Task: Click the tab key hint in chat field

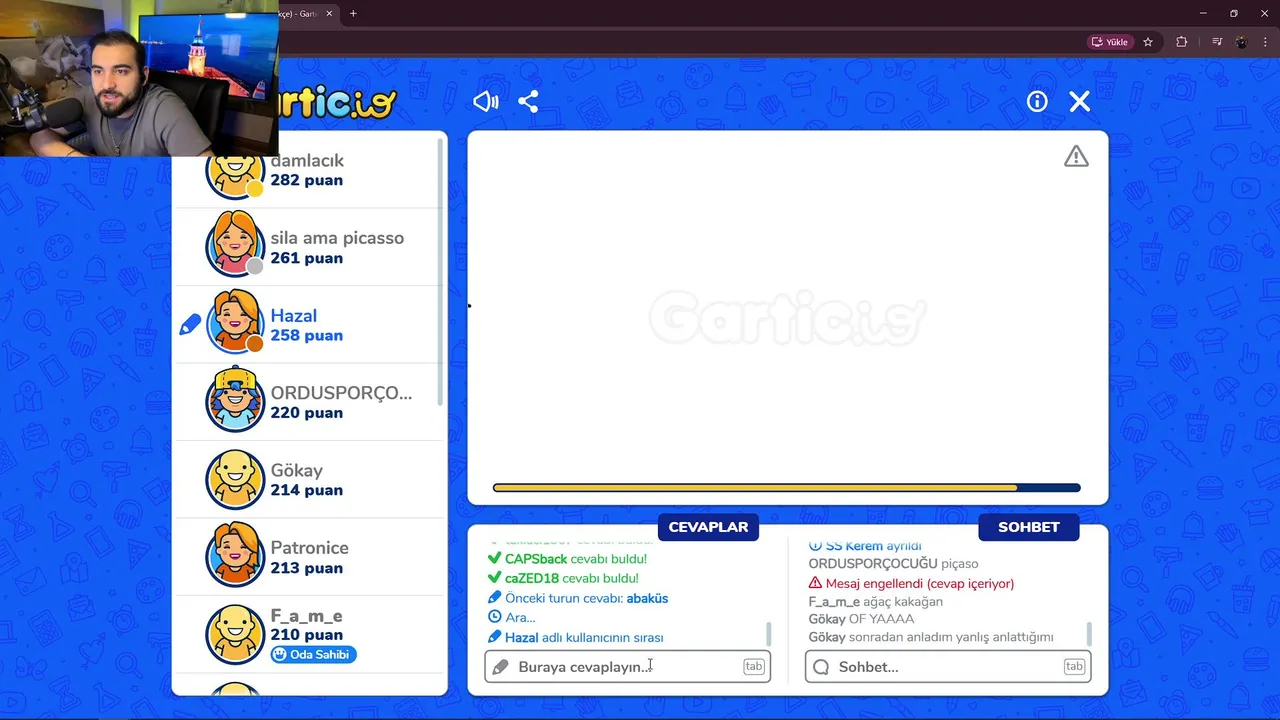Action: [x=1074, y=667]
